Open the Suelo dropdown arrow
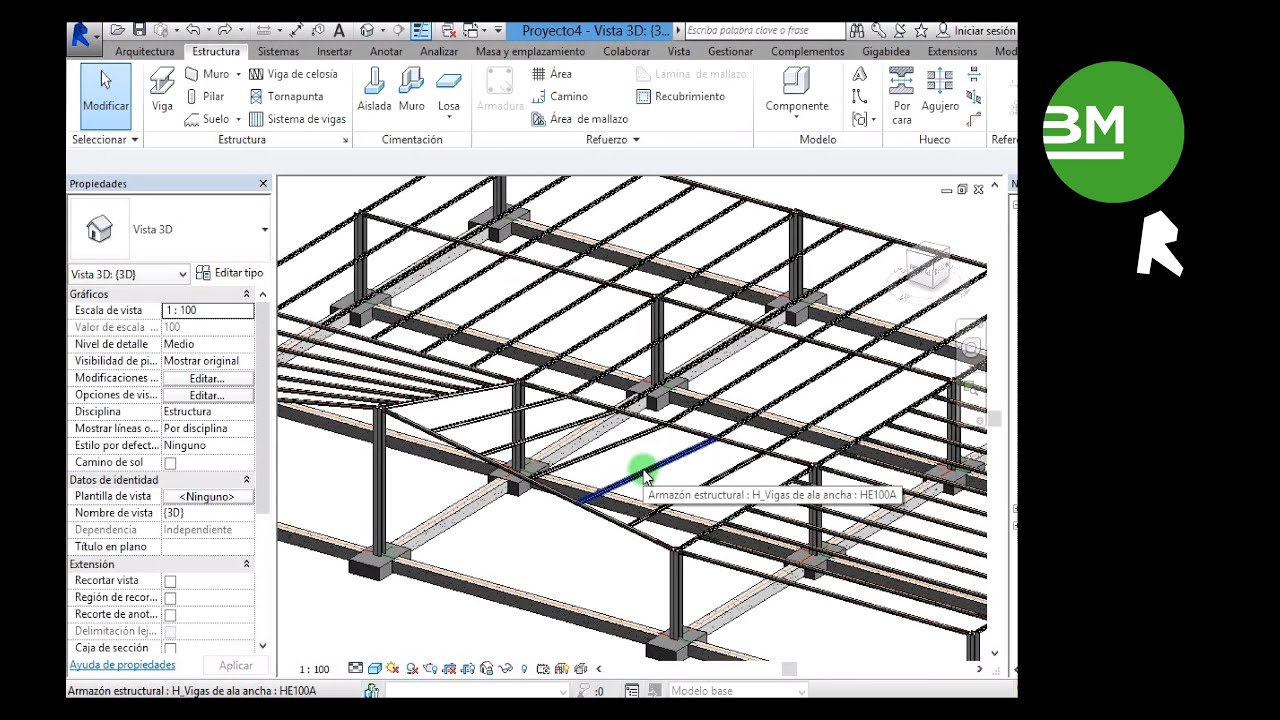Screen dimensions: 1280x720 click(238, 119)
